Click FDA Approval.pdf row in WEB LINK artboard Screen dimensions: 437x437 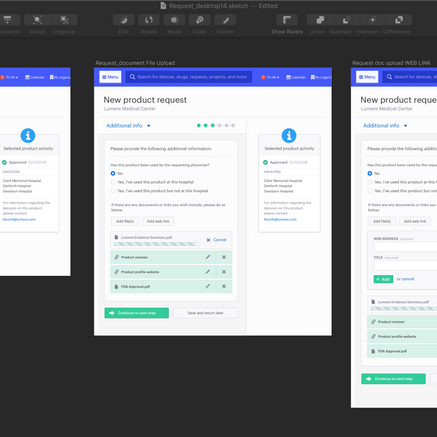[402, 351]
